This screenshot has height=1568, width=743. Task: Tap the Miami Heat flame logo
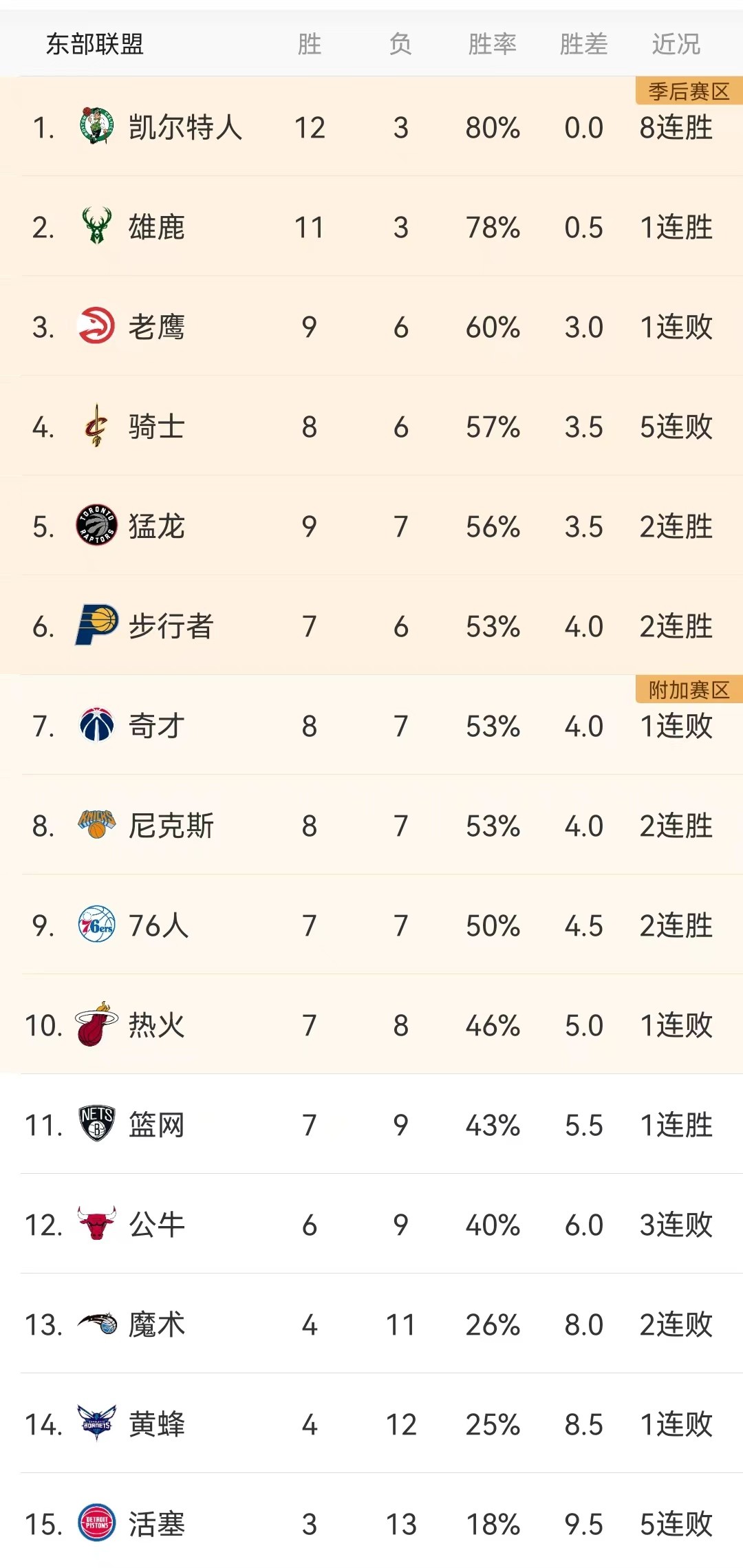tap(96, 1024)
